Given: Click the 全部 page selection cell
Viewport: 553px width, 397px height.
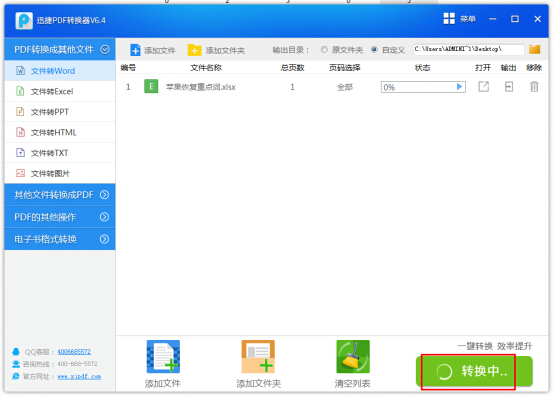Looking at the screenshot, I should pos(345,87).
